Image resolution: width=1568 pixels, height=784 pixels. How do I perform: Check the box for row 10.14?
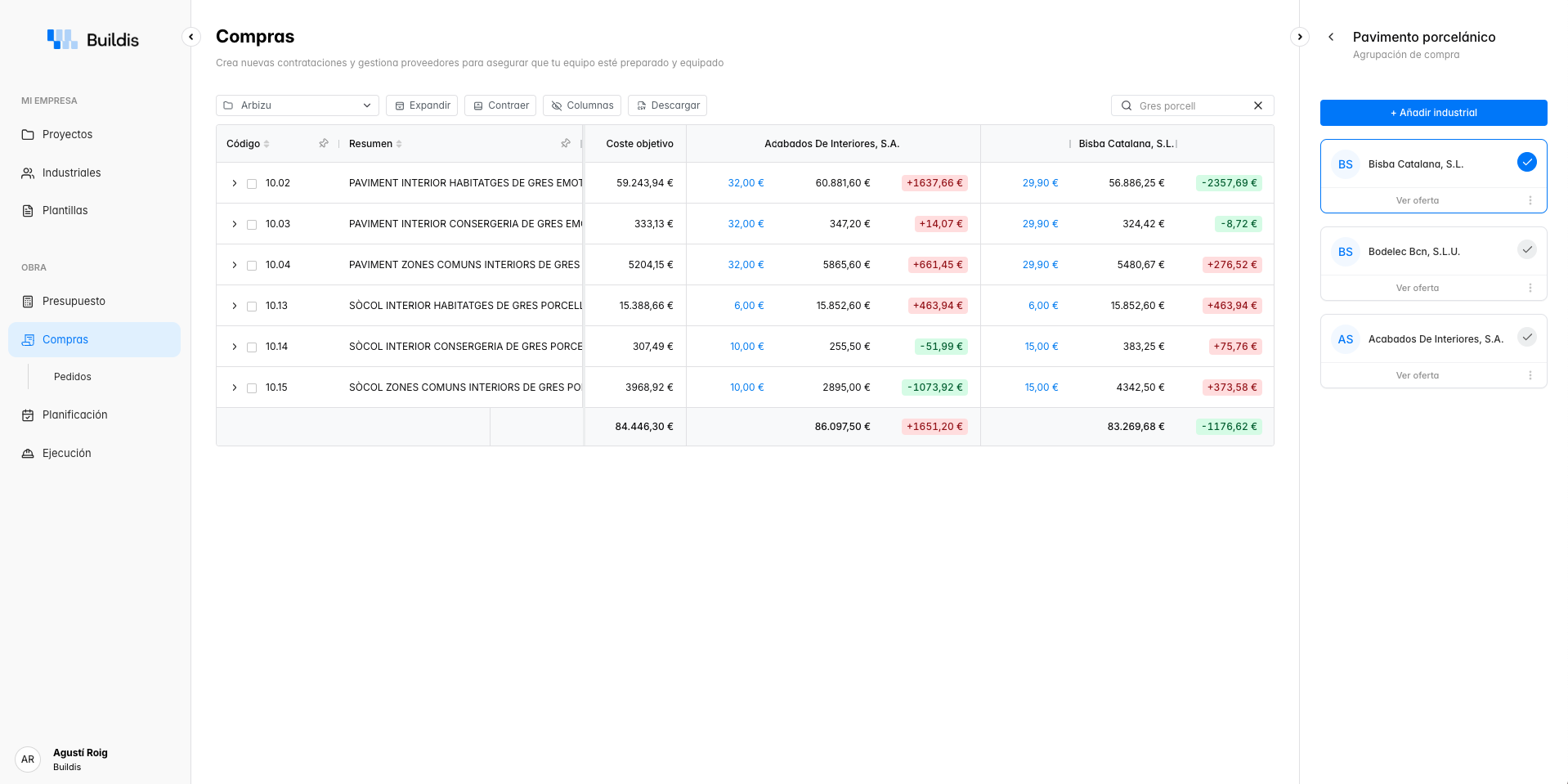click(x=252, y=347)
